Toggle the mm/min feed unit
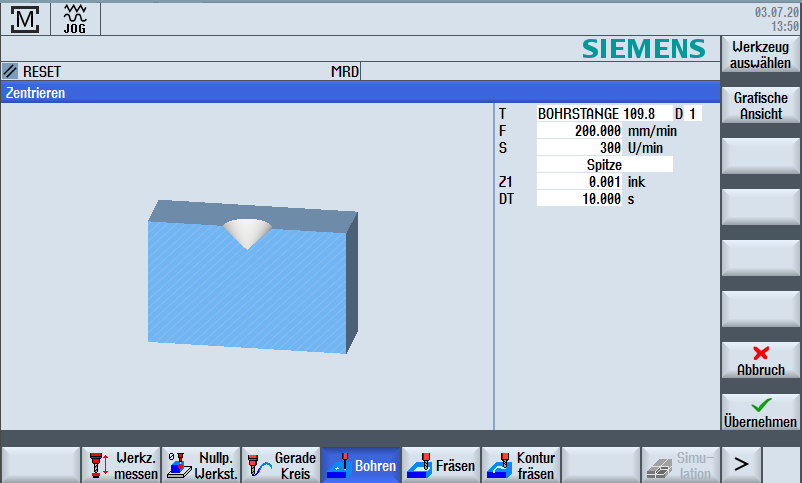 click(x=652, y=131)
